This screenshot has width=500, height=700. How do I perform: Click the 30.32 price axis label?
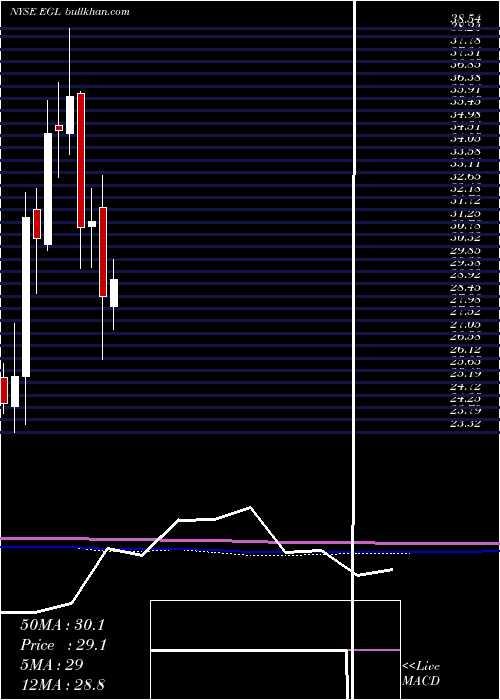click(x=466, y=238)
